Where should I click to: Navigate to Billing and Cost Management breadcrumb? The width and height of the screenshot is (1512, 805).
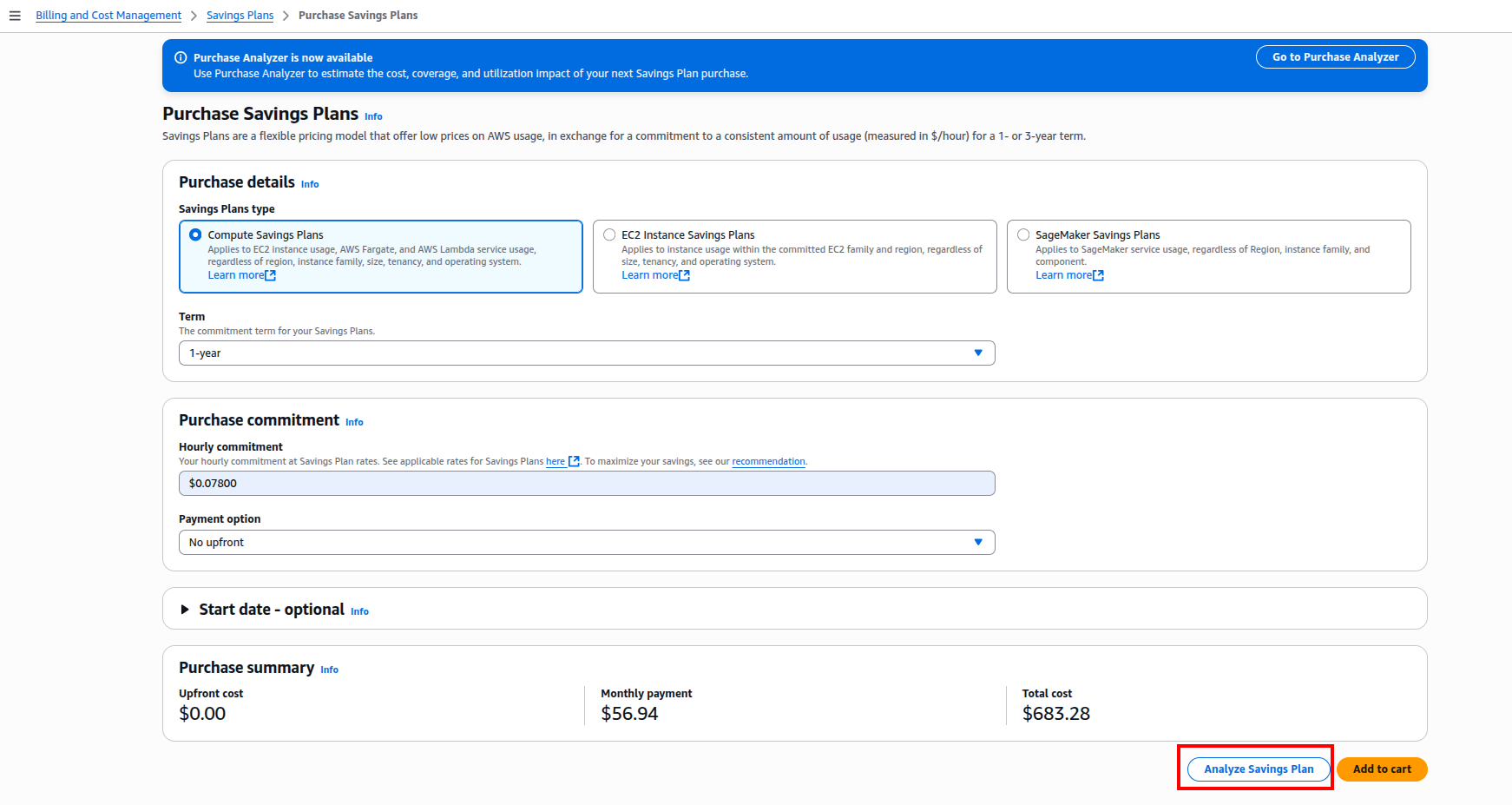(x=108, y=15)
